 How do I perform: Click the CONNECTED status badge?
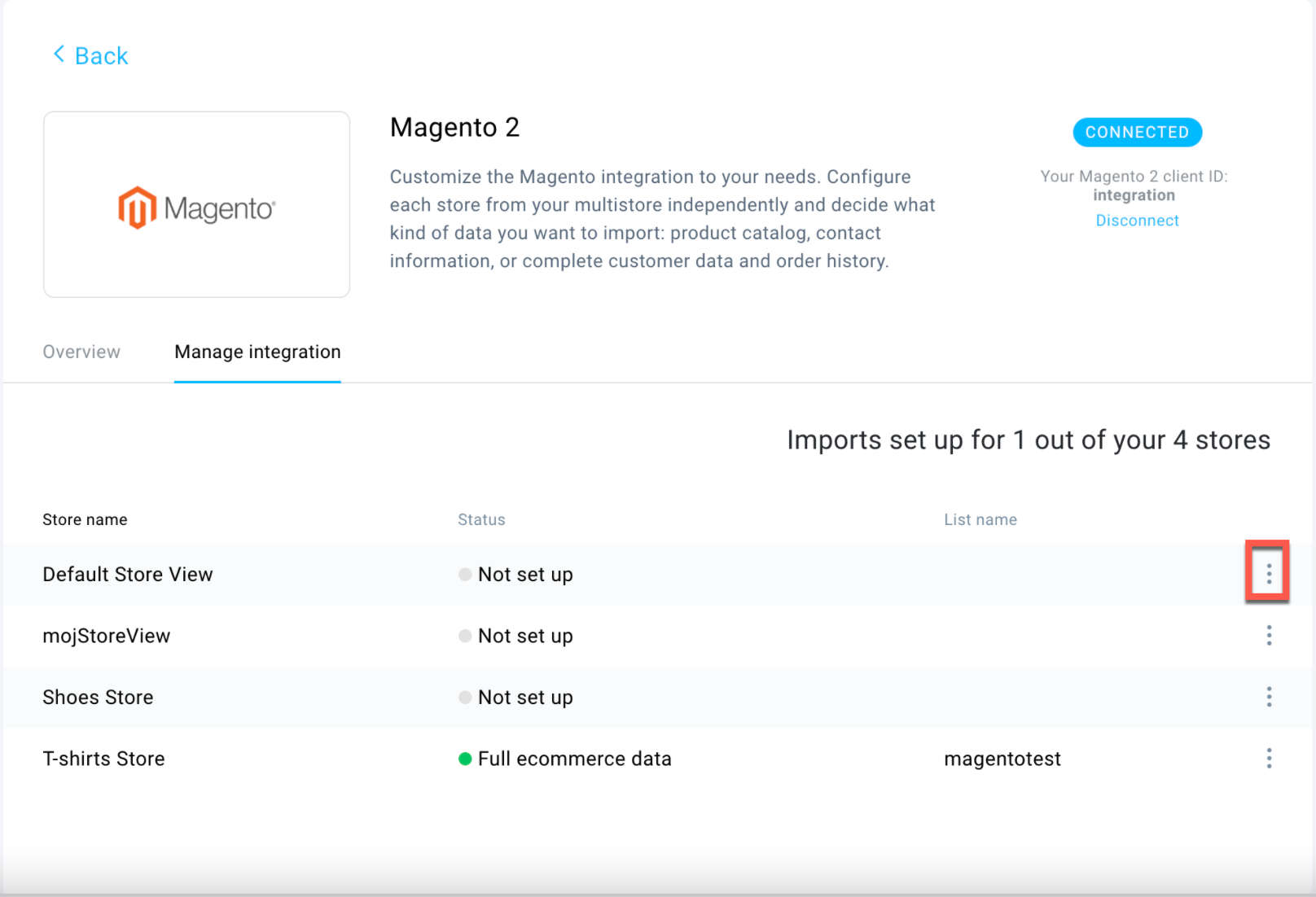(1137, 132)
